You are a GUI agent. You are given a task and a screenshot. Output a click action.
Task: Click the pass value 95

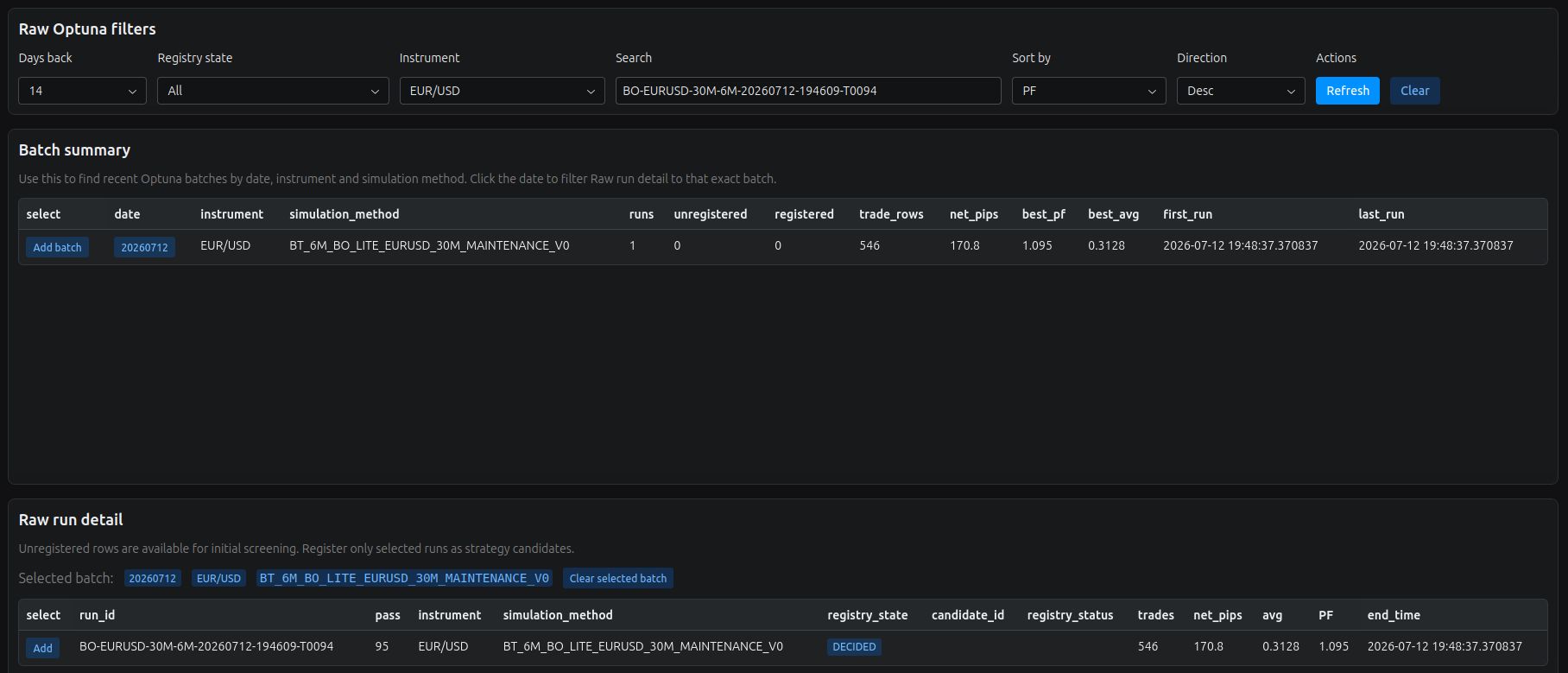pyautogui.click(x=382, y=646)
